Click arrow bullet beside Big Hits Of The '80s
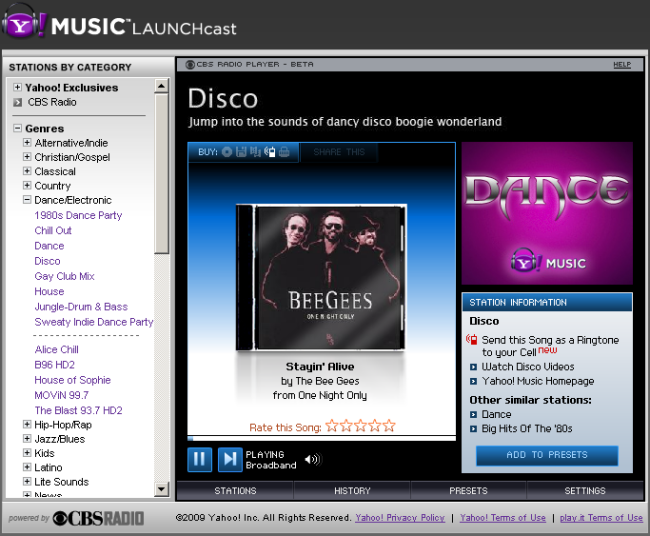 pos(473,429)
